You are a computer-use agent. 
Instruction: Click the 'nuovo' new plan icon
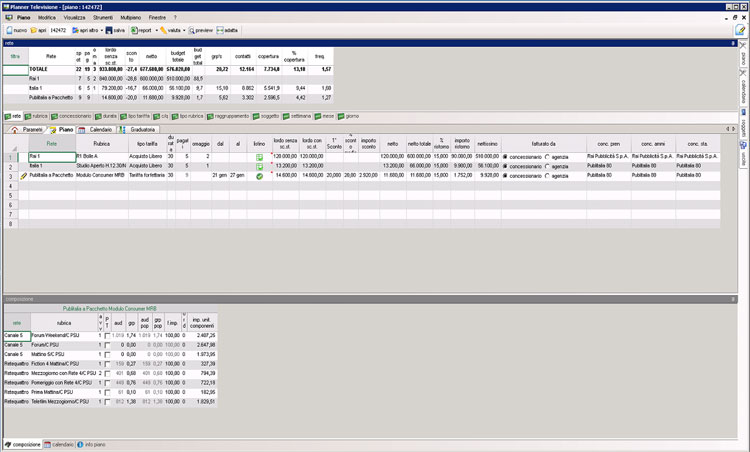pyautogui.click(x=9, y=31)
